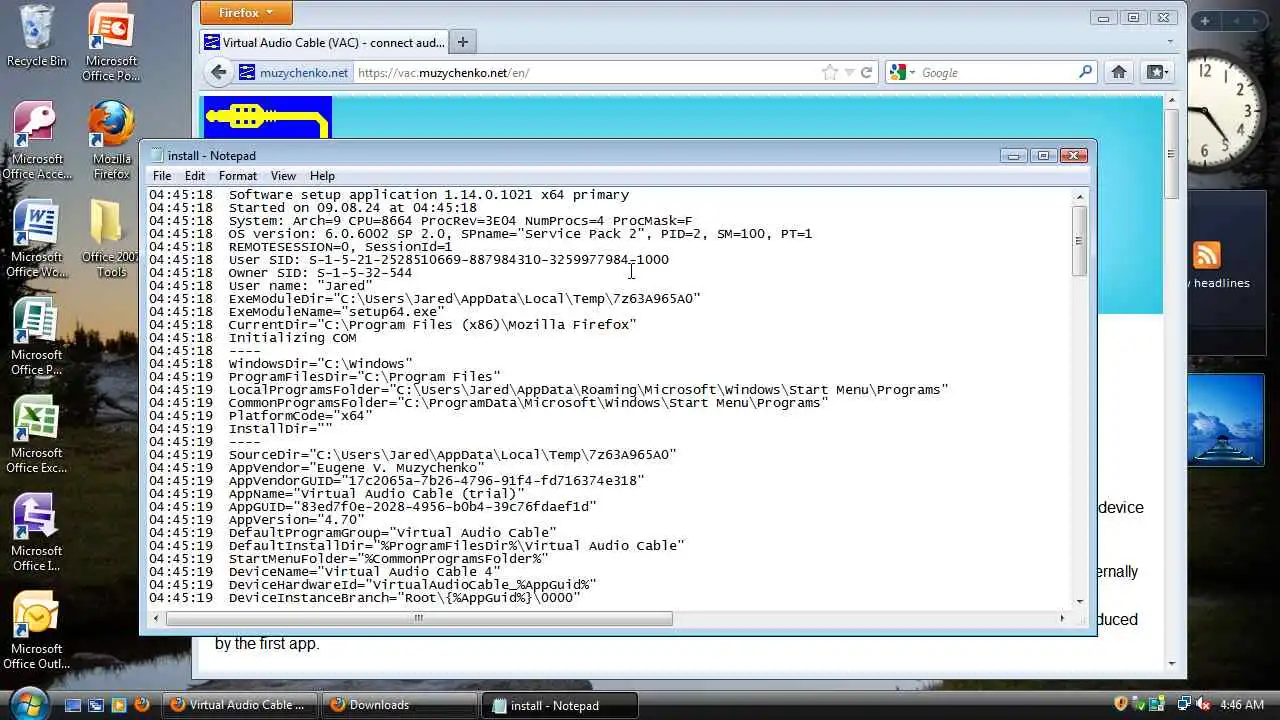The width and height of the screenshot is (1280, 720).
Task: Click Notepad vertical scrollbar thumb
Action: click(1079, 240)
